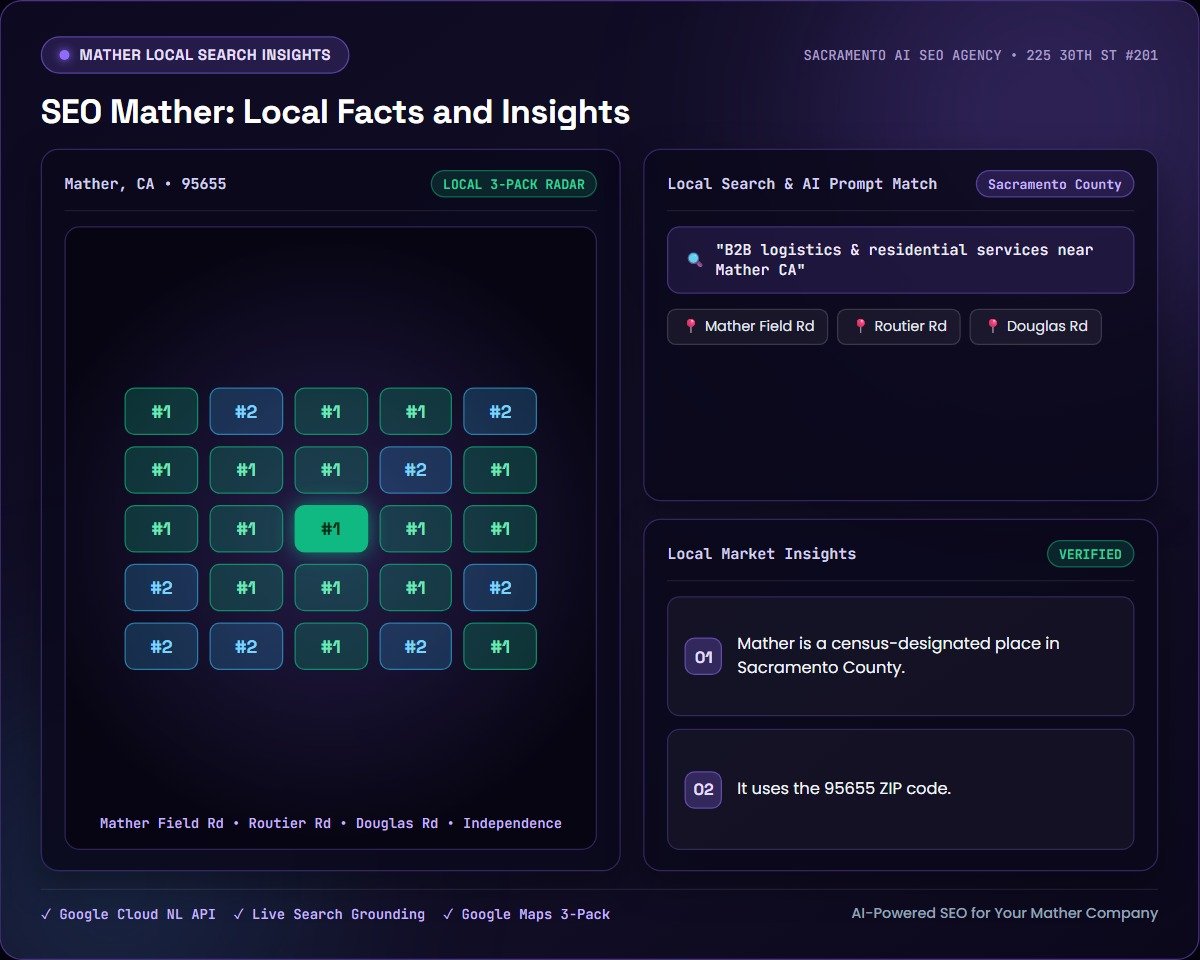Click the pin icon beside Routier Rd
This screenshot has width=1200, height=960.
coord(860,327)
